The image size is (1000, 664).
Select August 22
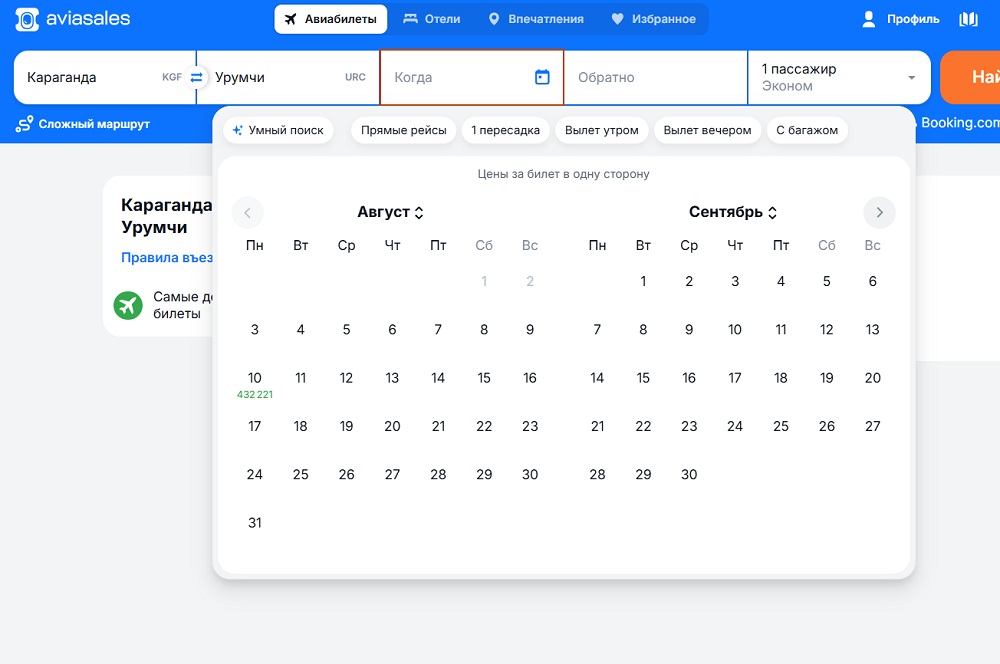click(484, 426)
